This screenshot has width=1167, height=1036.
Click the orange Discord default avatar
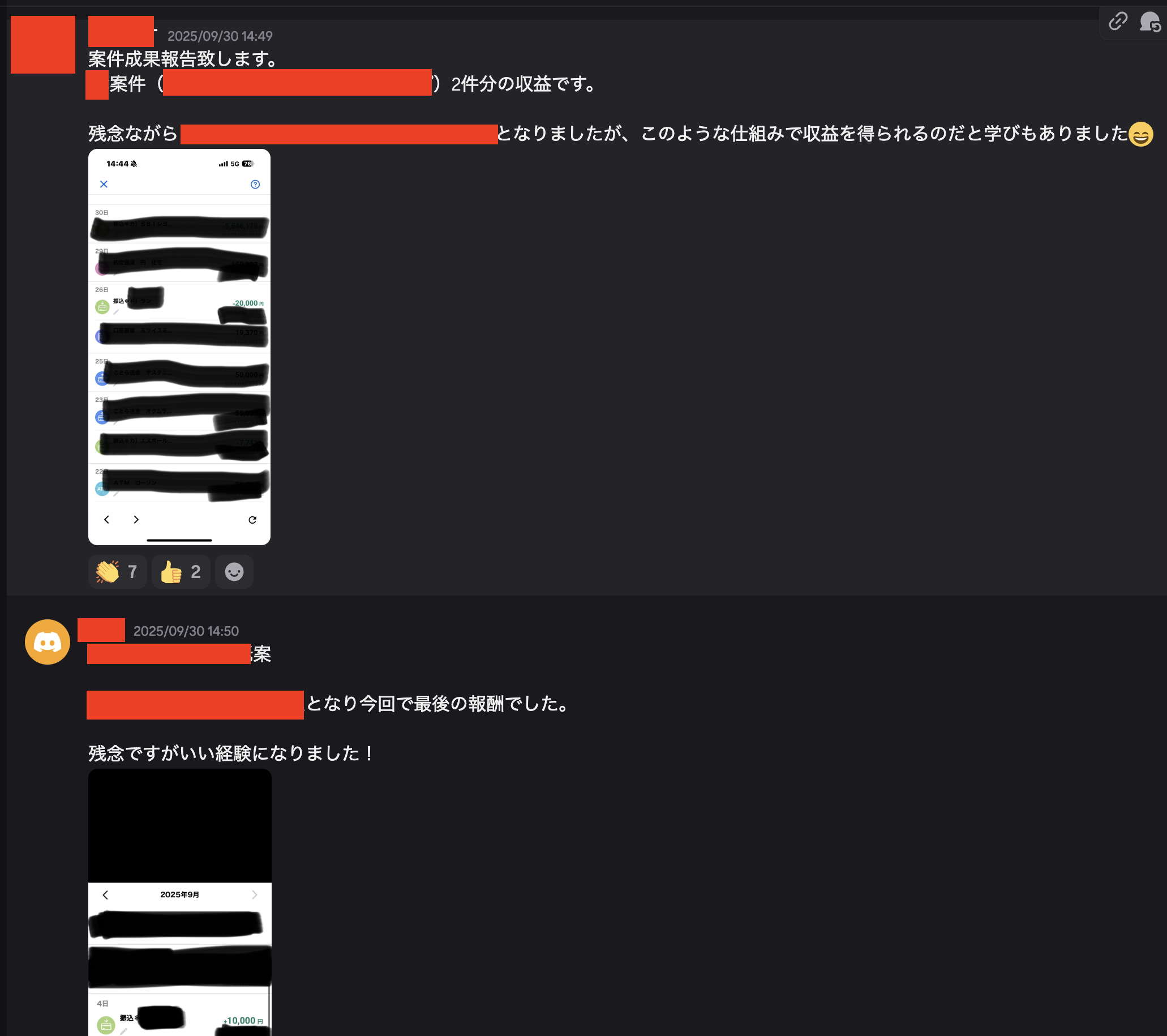pos(48,642)
